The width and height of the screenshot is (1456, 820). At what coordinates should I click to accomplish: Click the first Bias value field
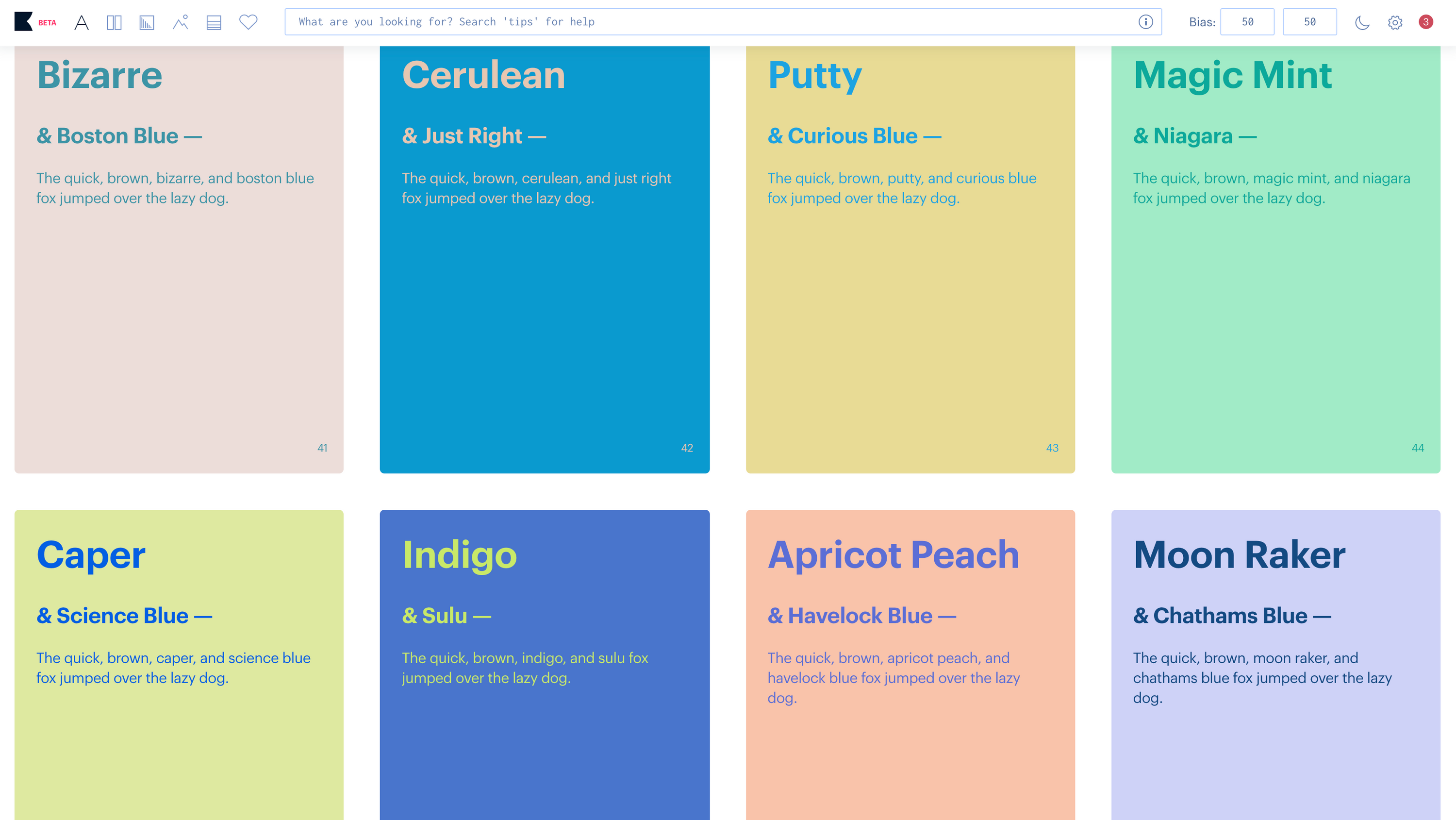pos(1247,21)
